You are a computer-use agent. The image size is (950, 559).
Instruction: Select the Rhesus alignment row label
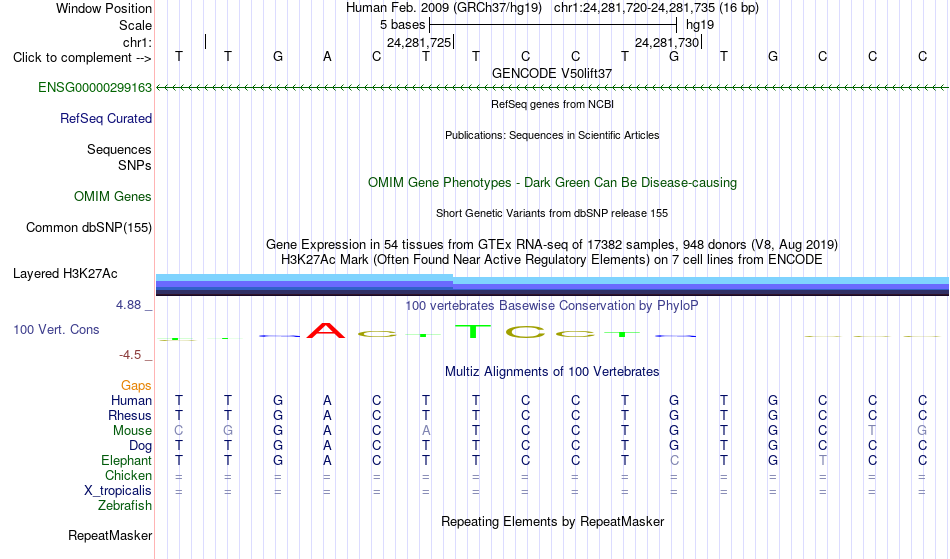(x=130, y=415)
